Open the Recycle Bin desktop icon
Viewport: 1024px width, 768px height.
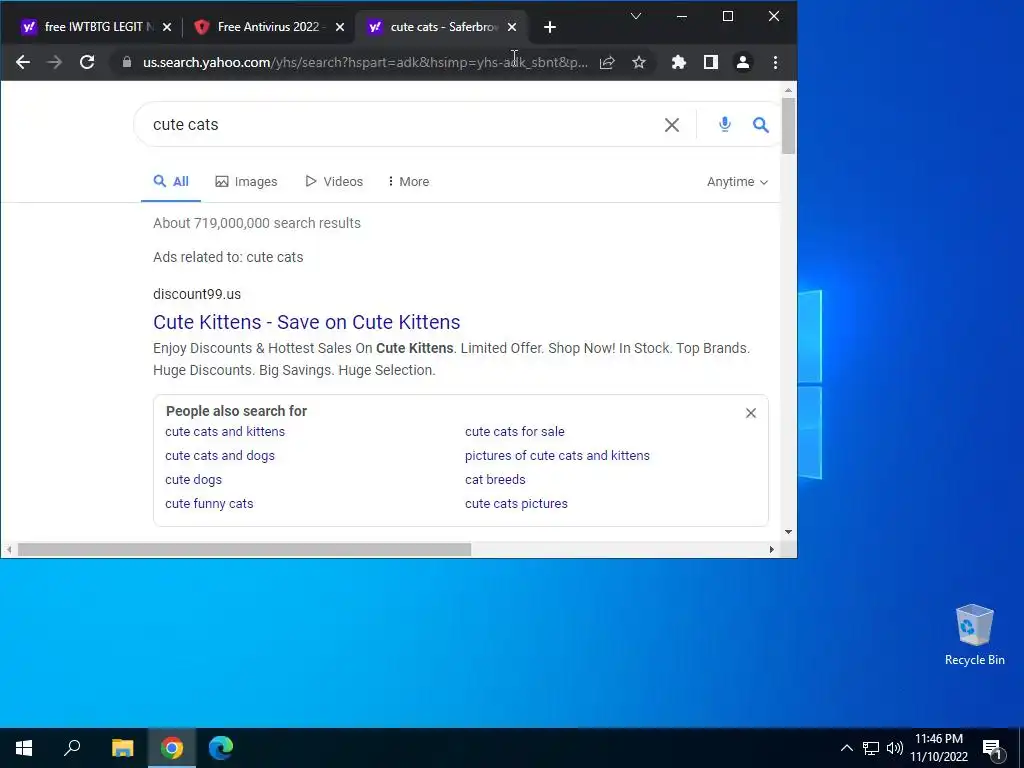click(974, 634)
